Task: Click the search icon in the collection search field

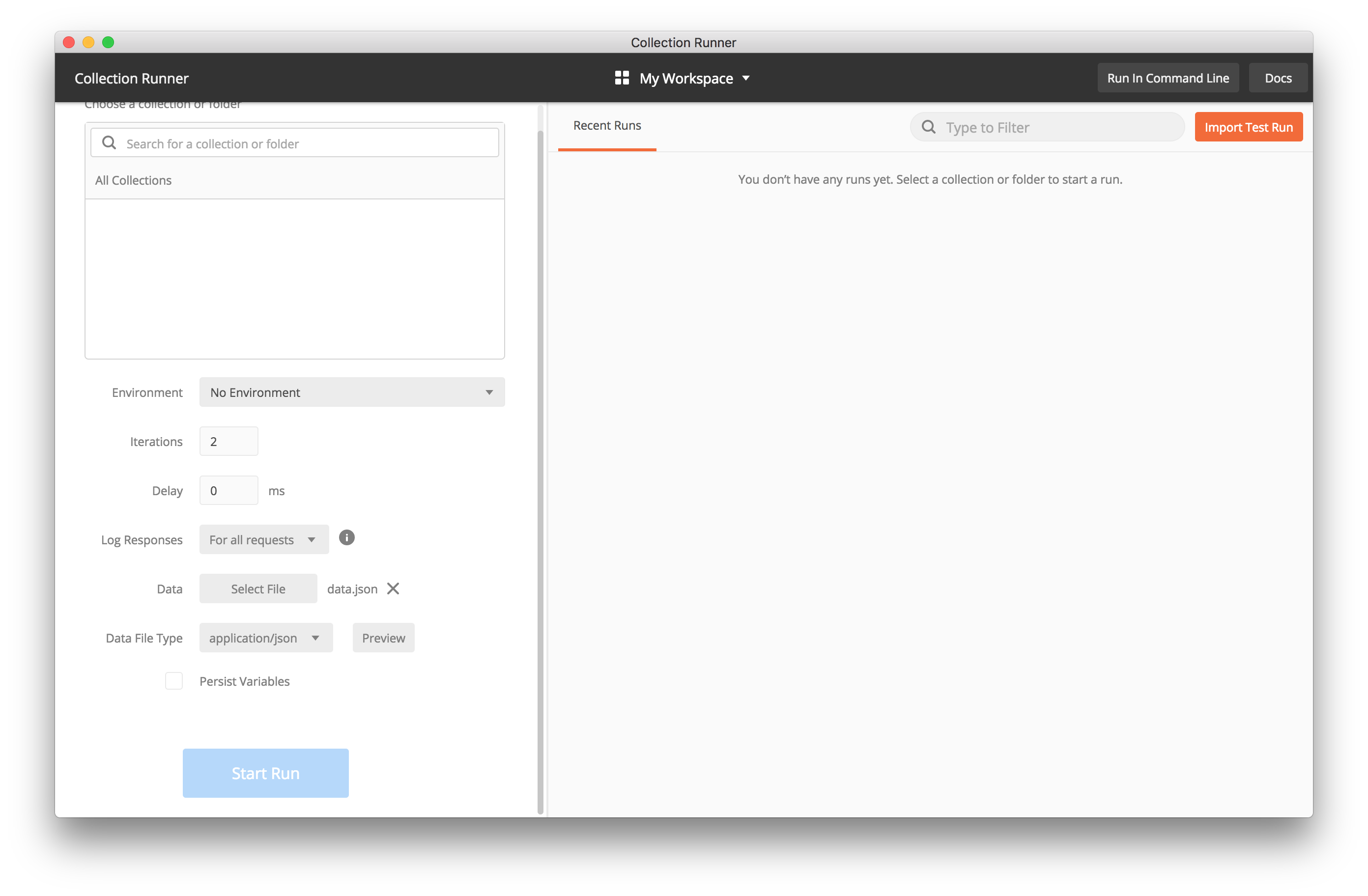Action: (x=109, y=142)
